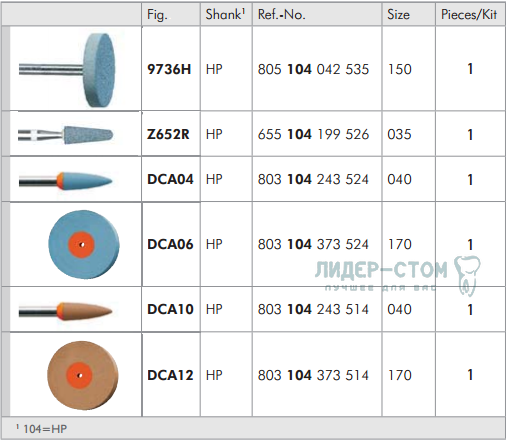The image size is (507, 440).
Task: Click shank 'HP' in 9736H row
Action: (x=214, y=69)
